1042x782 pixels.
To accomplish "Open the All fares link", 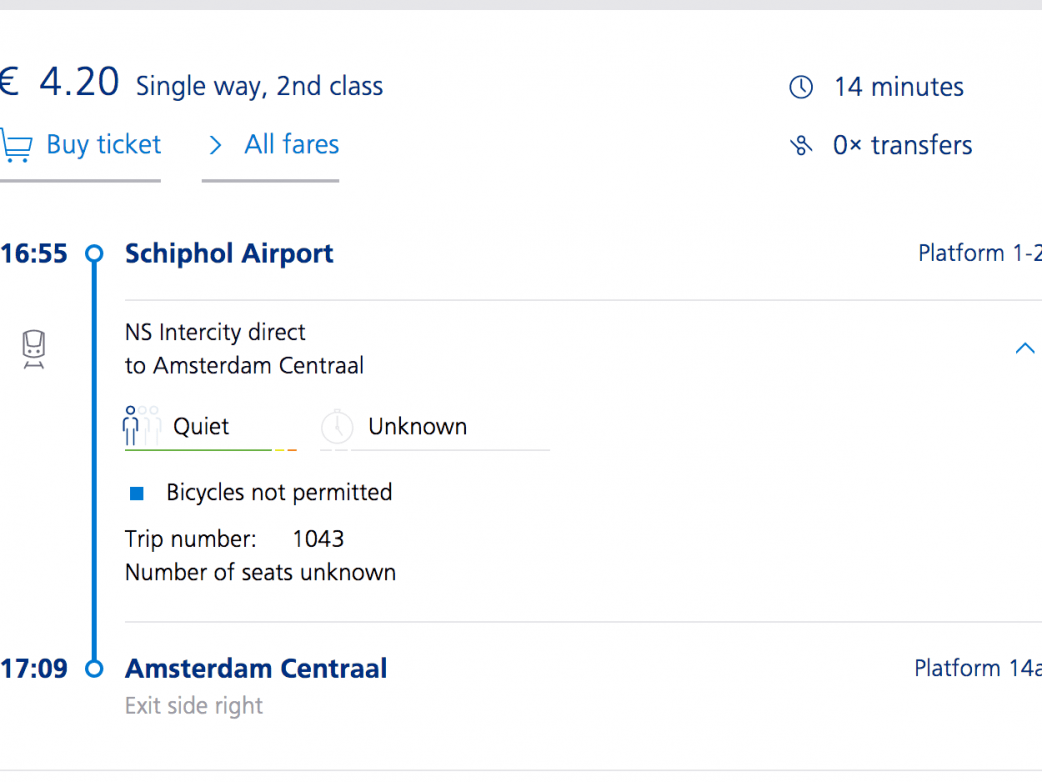I will [291, 145].
